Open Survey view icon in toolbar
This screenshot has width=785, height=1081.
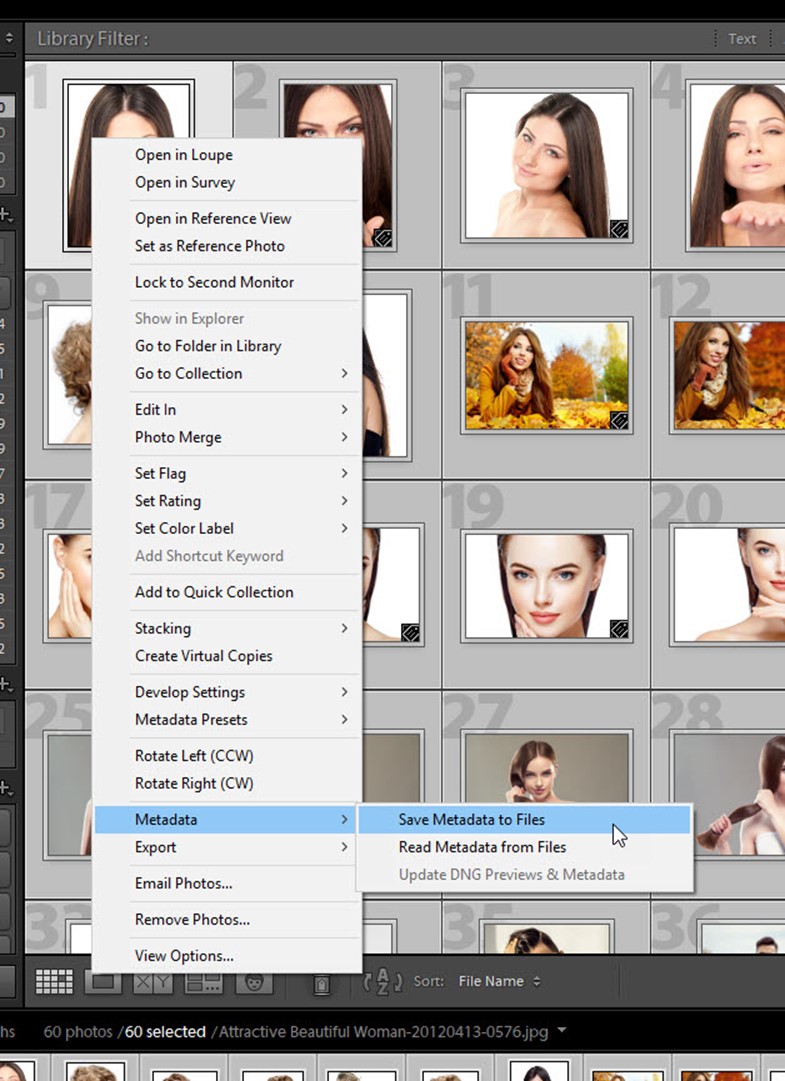click(x=203, y=982)
